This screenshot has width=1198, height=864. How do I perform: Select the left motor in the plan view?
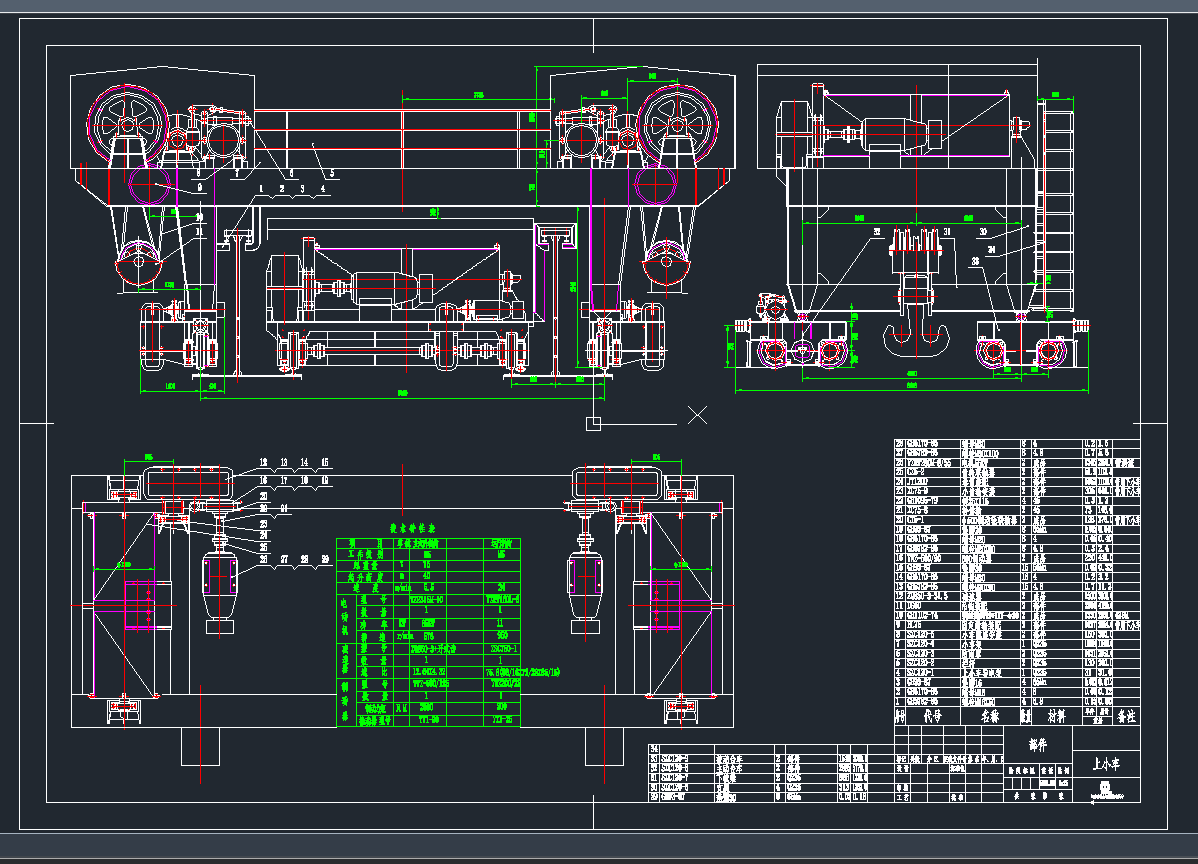(219, 583)
